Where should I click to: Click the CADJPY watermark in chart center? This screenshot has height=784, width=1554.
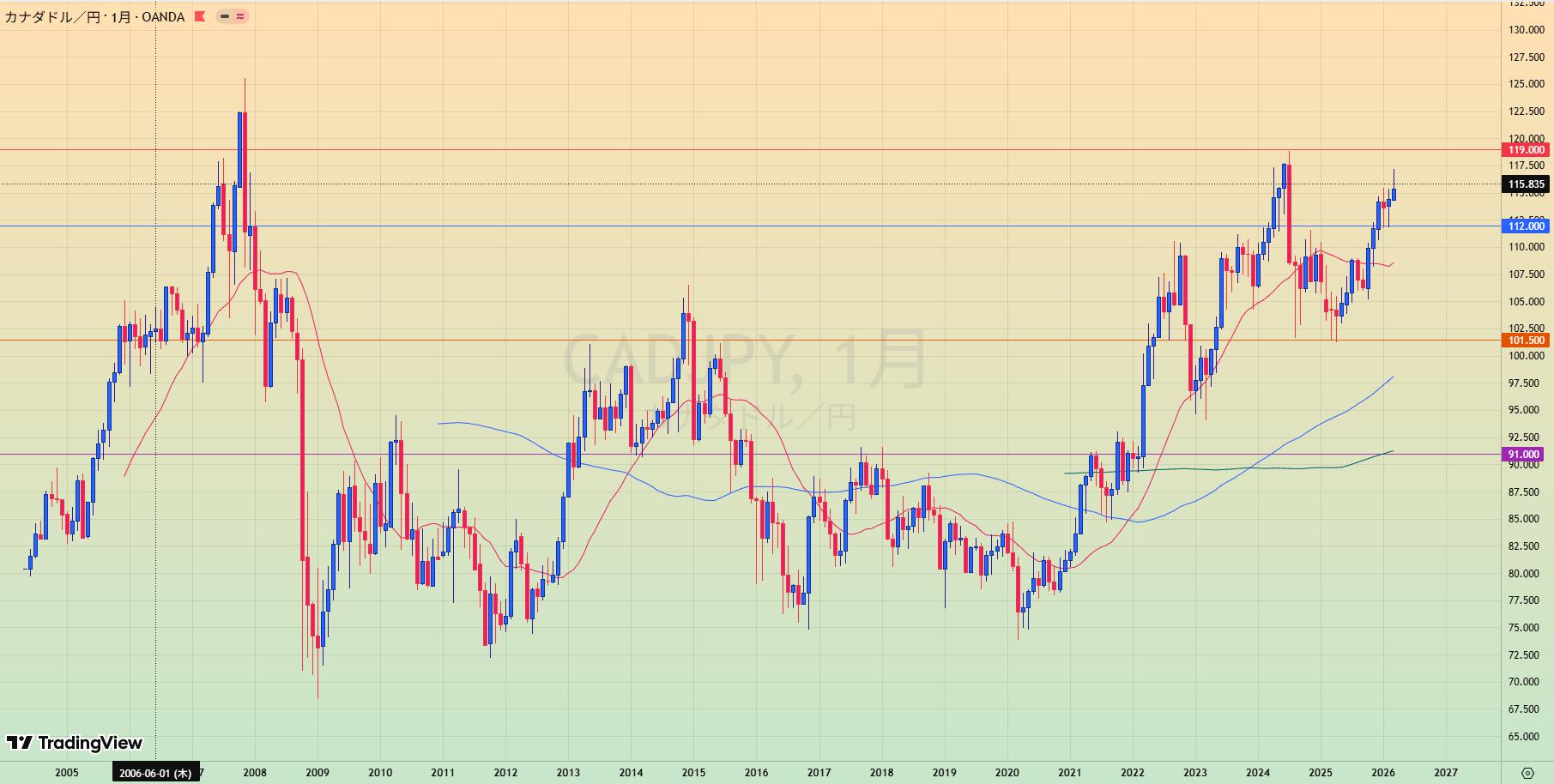click(x=743, y=360)
